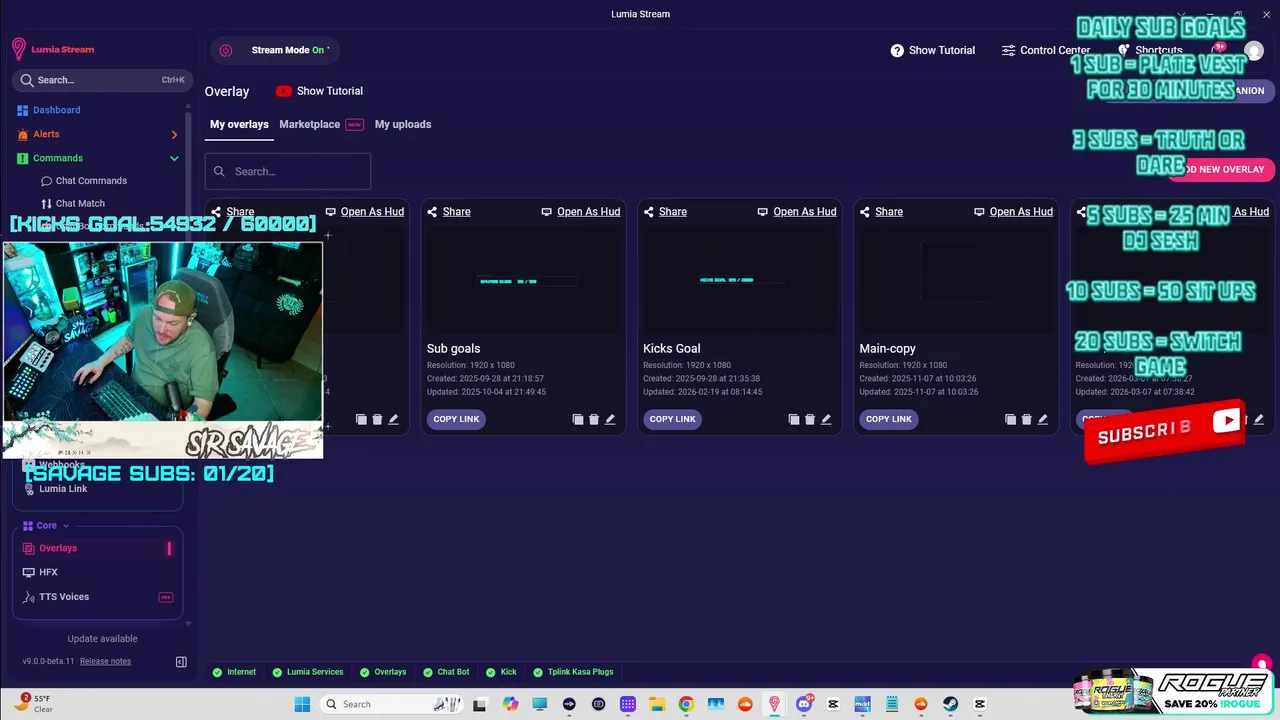This screenshot has height=720, width=1280.
Task: Click the Lumia Stream logo
Action: [x=53, y=49]
